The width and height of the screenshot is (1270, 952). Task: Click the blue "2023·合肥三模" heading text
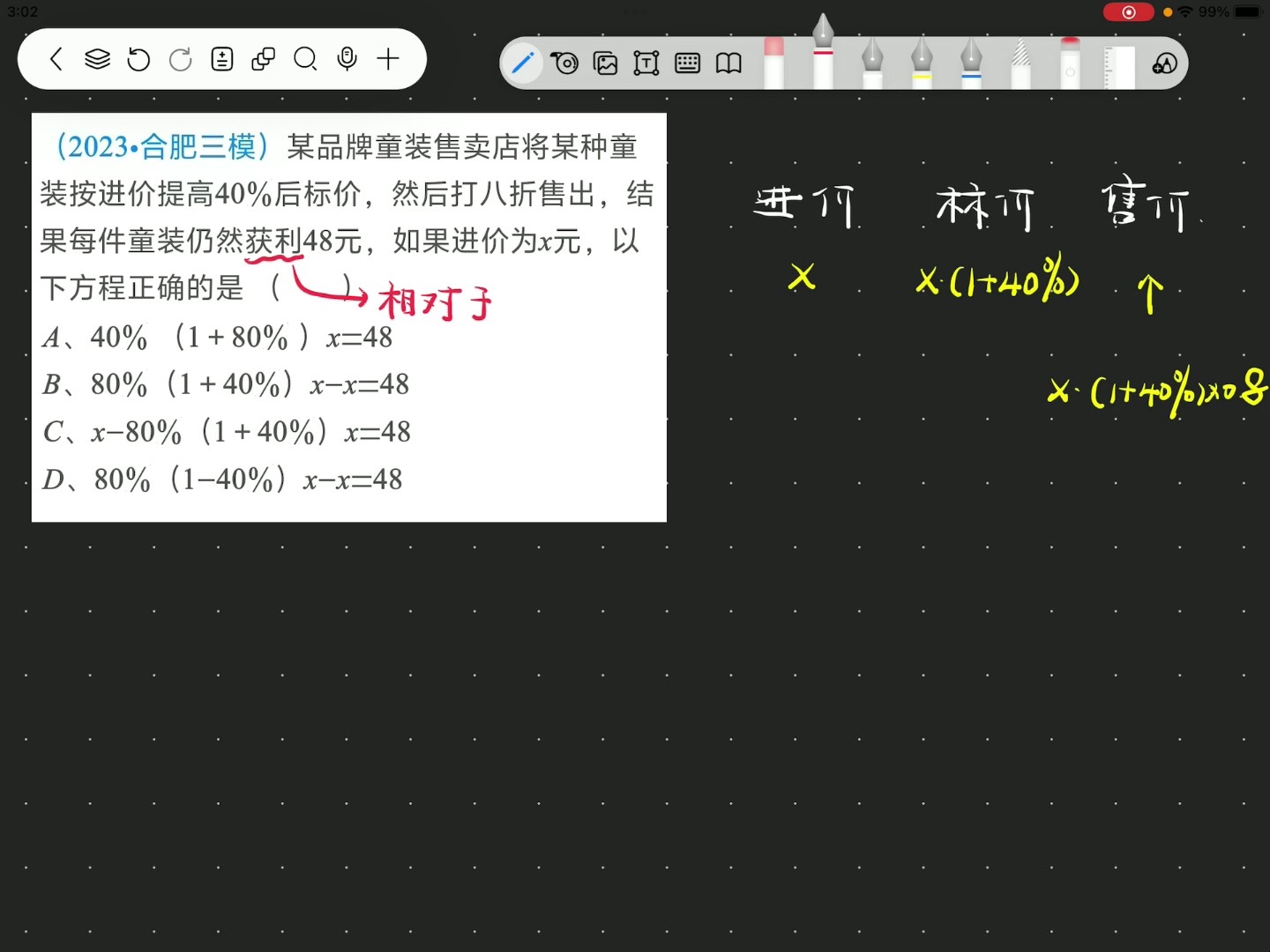[162, 146]
